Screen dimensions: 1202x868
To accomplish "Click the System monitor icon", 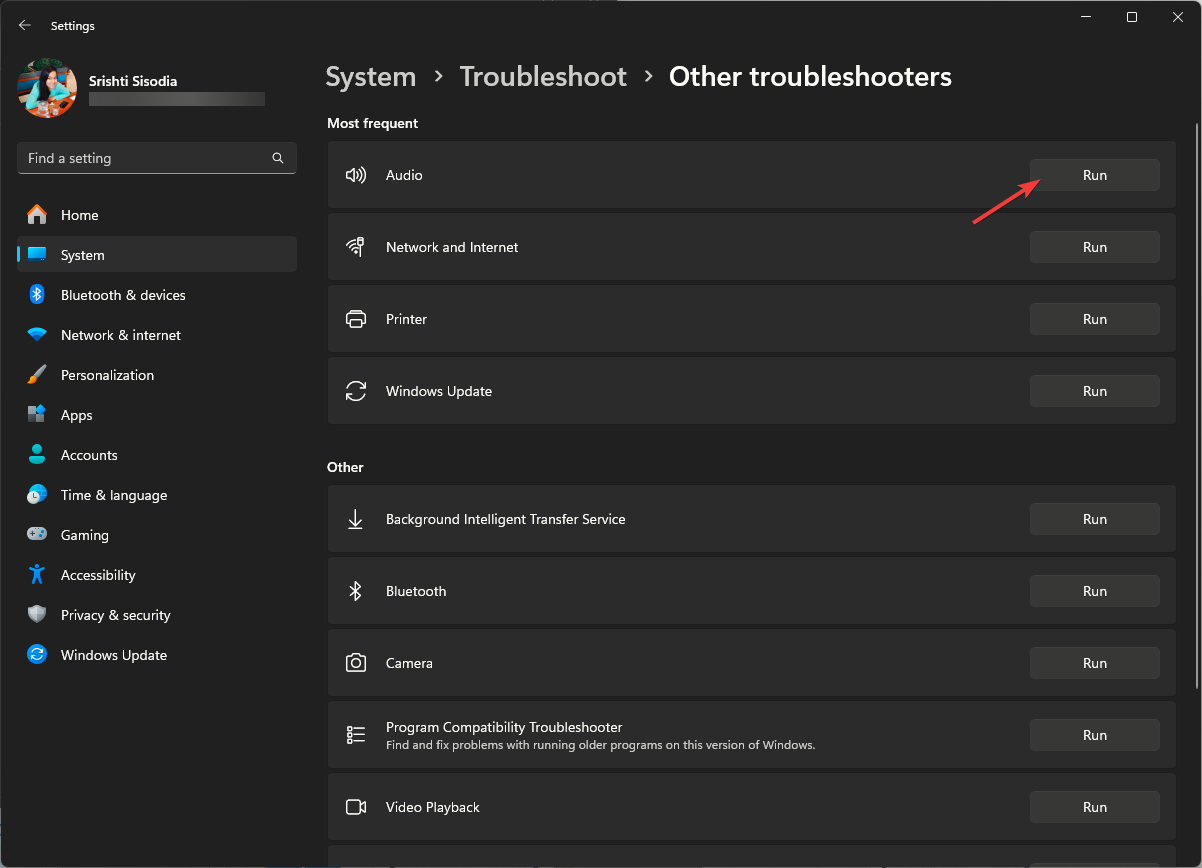I will tap(37, 255).
